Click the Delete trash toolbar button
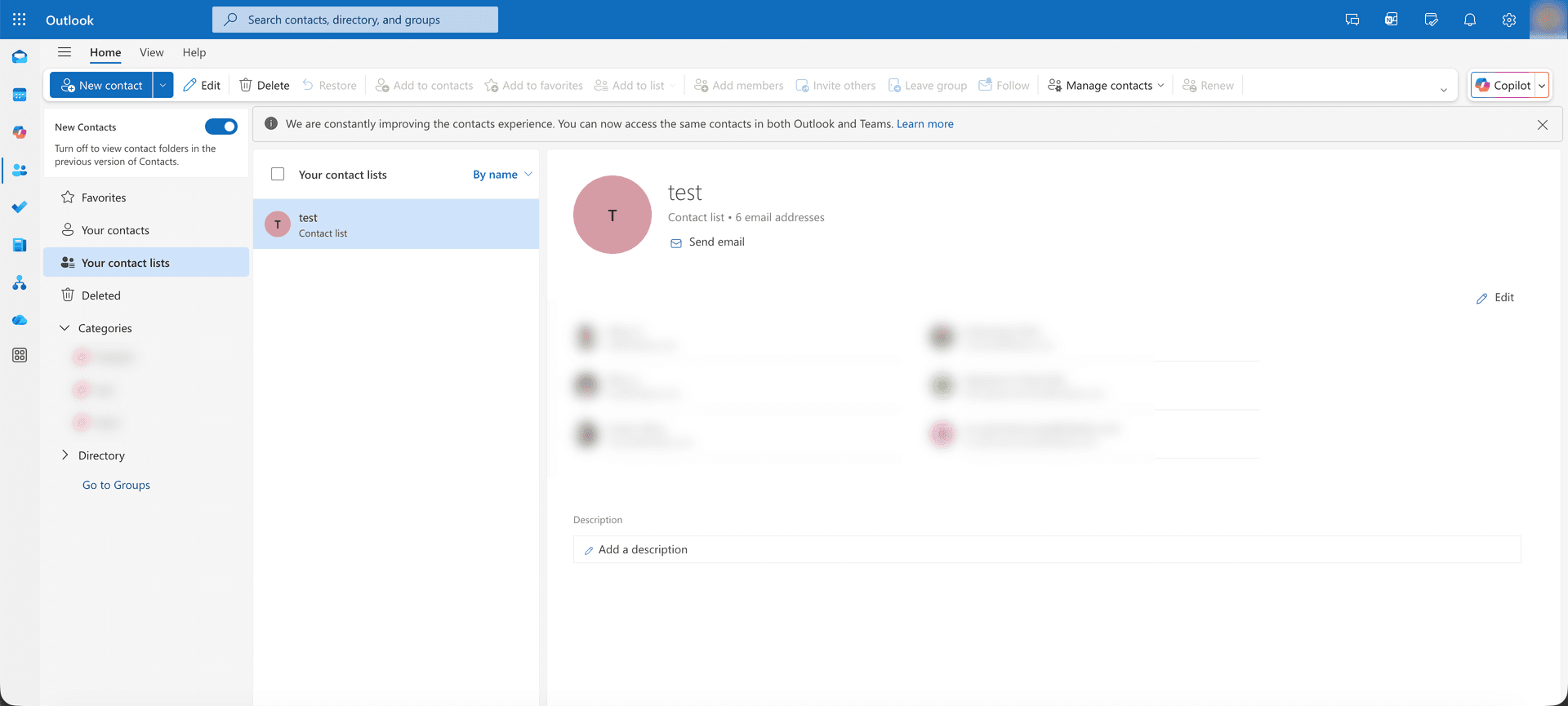The height and width of the screenshot is (706, 1568). (265, 85)
